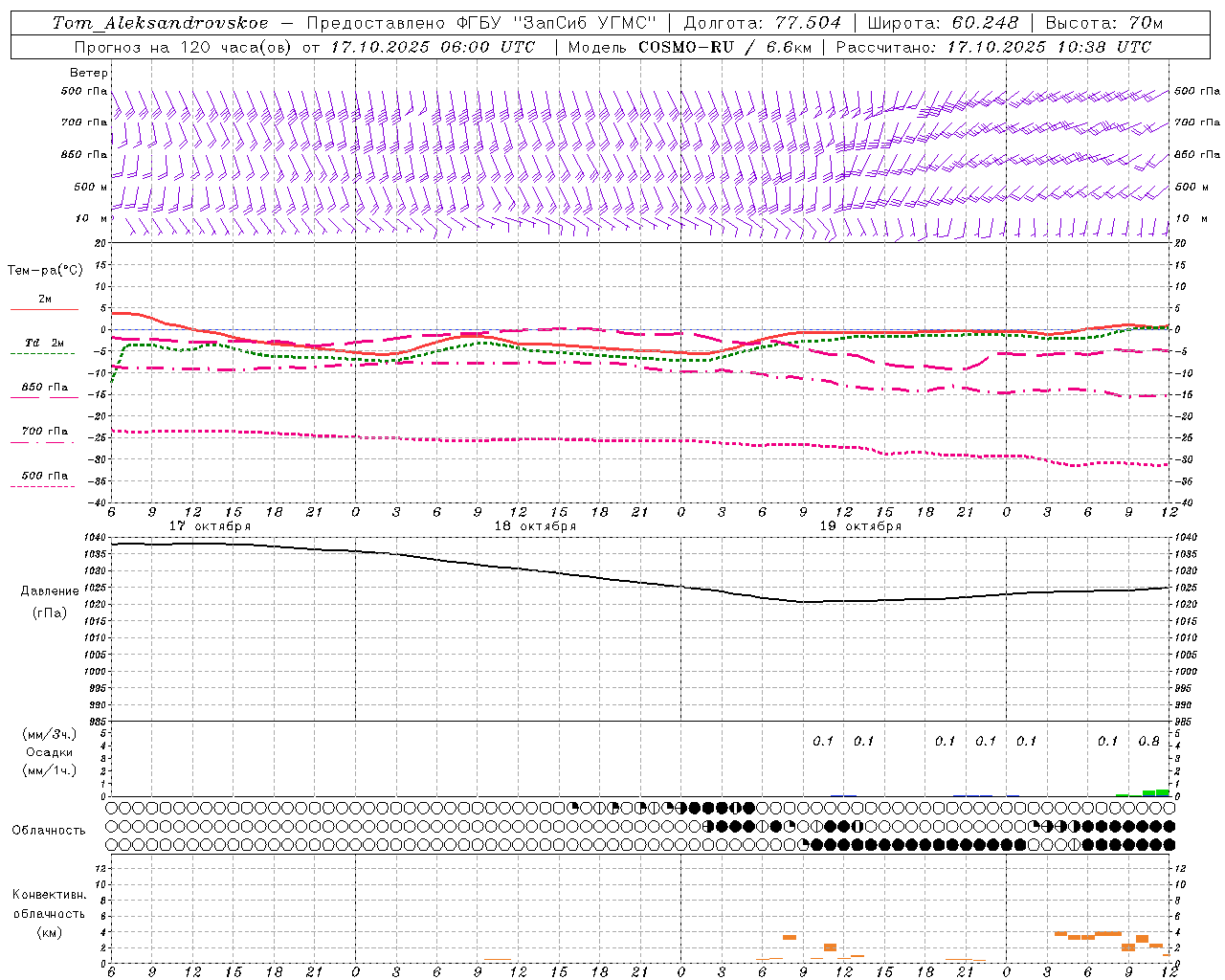Image resolution: width=1225 pixels, height=980 pixels.
Task: Click the station name Tom_Aleksandrovskoe
Action: (x=160, y=22)
